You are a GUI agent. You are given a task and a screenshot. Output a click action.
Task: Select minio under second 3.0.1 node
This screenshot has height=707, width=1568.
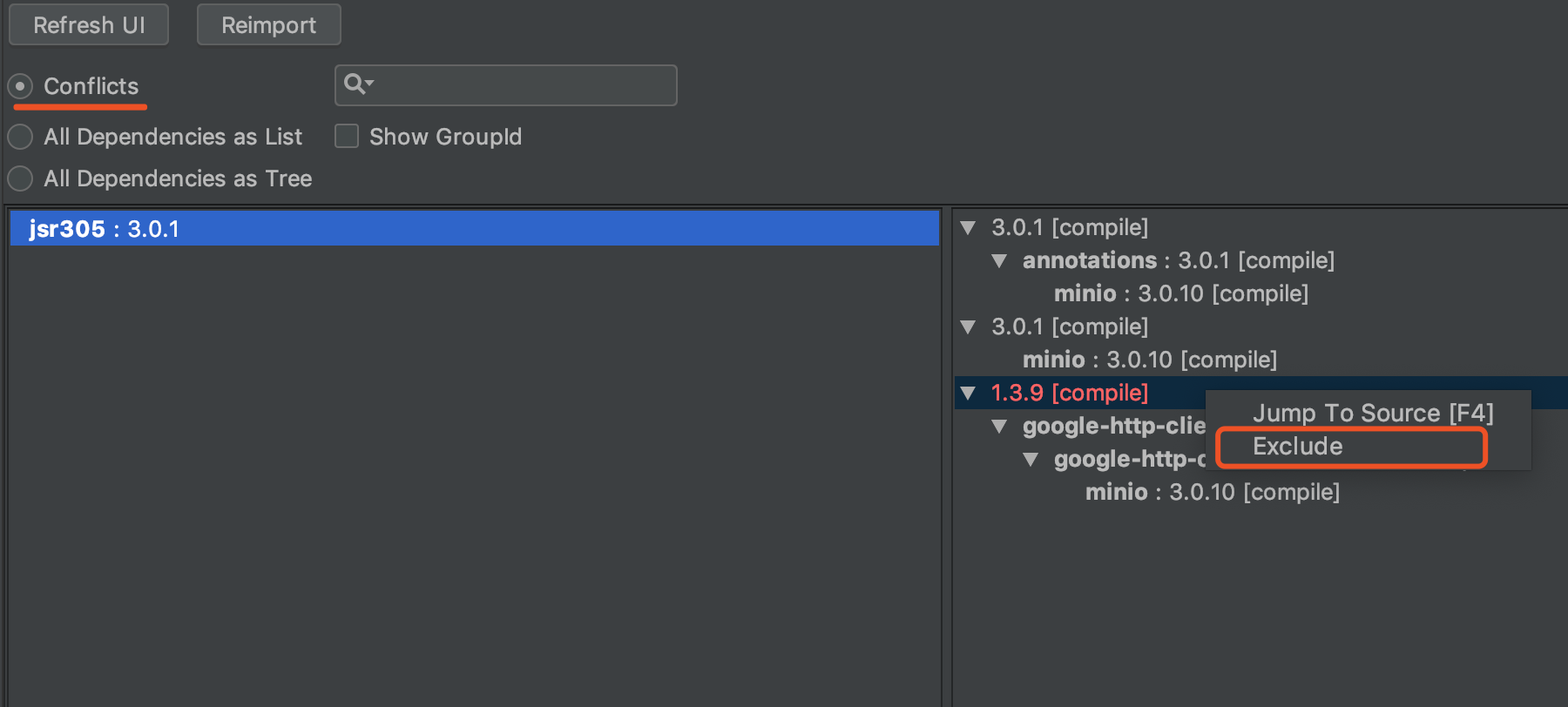(1148, 360)
